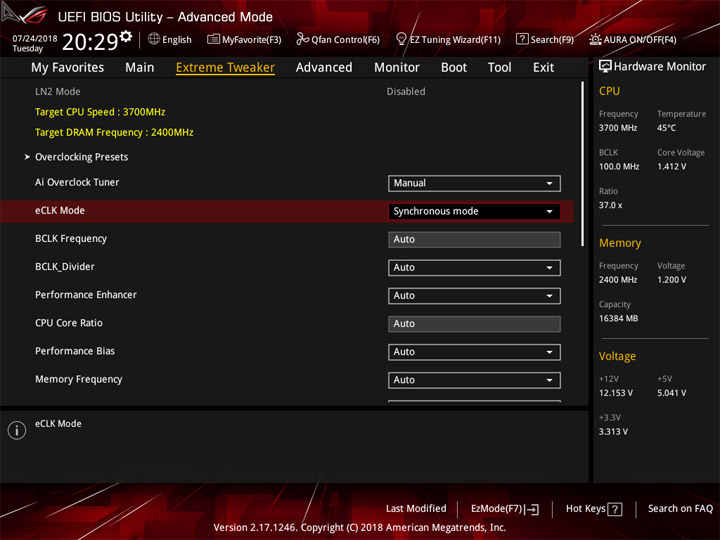Click the EzMode exit arrow icon

532,509
